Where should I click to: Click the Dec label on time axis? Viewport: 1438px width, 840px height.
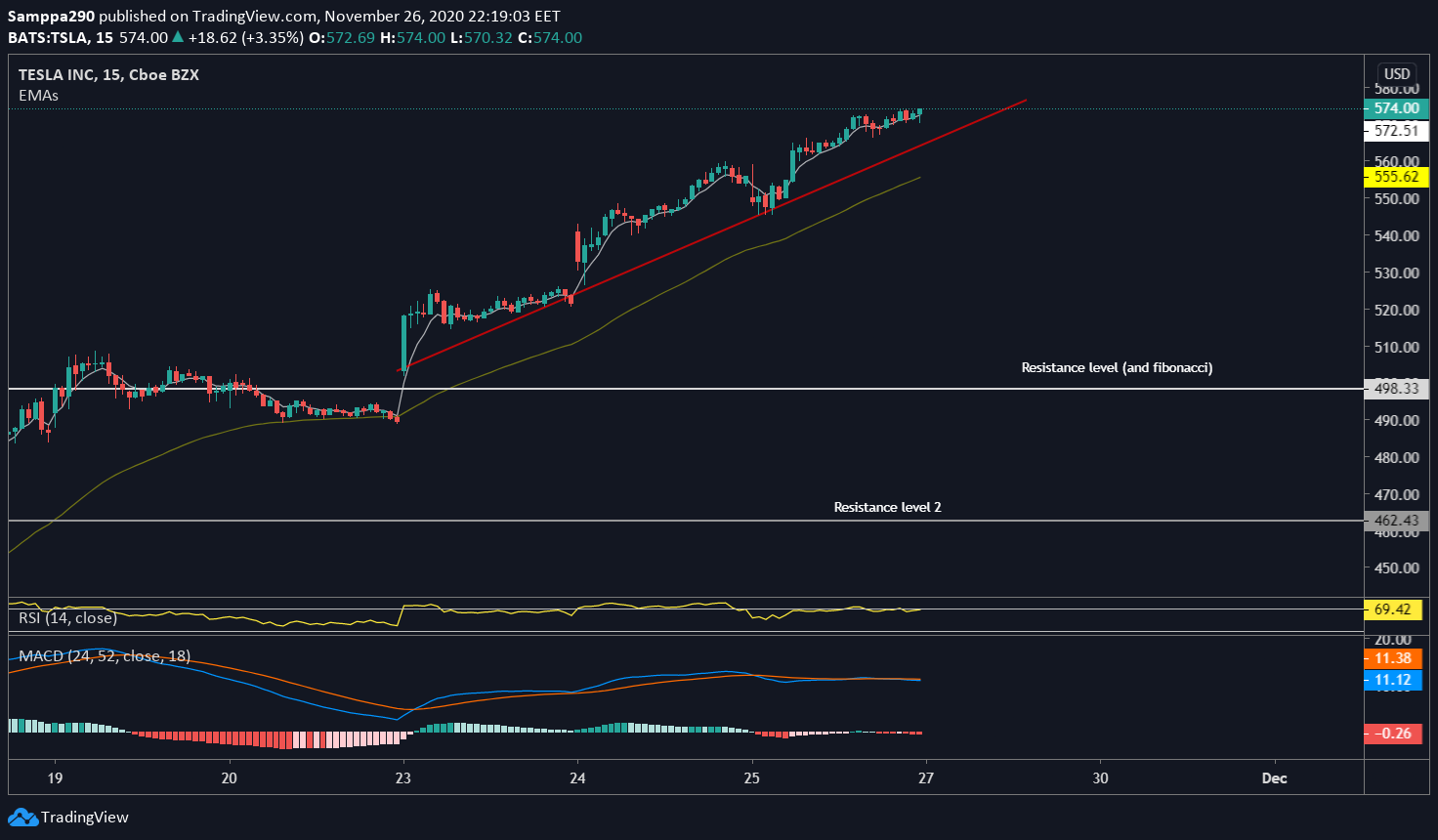click(x=1274, y=778)
